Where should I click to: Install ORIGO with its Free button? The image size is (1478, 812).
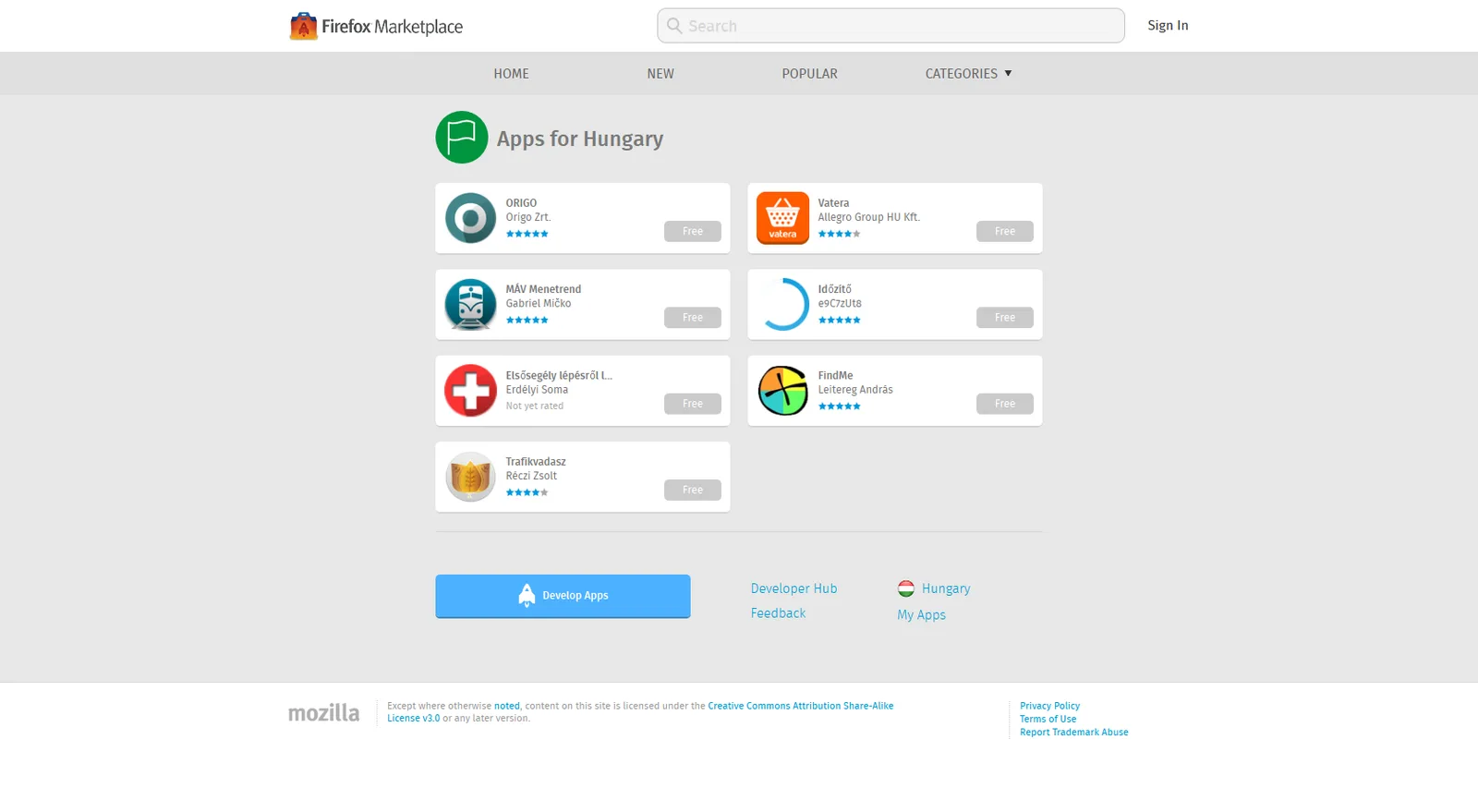(x=693, y=231)
